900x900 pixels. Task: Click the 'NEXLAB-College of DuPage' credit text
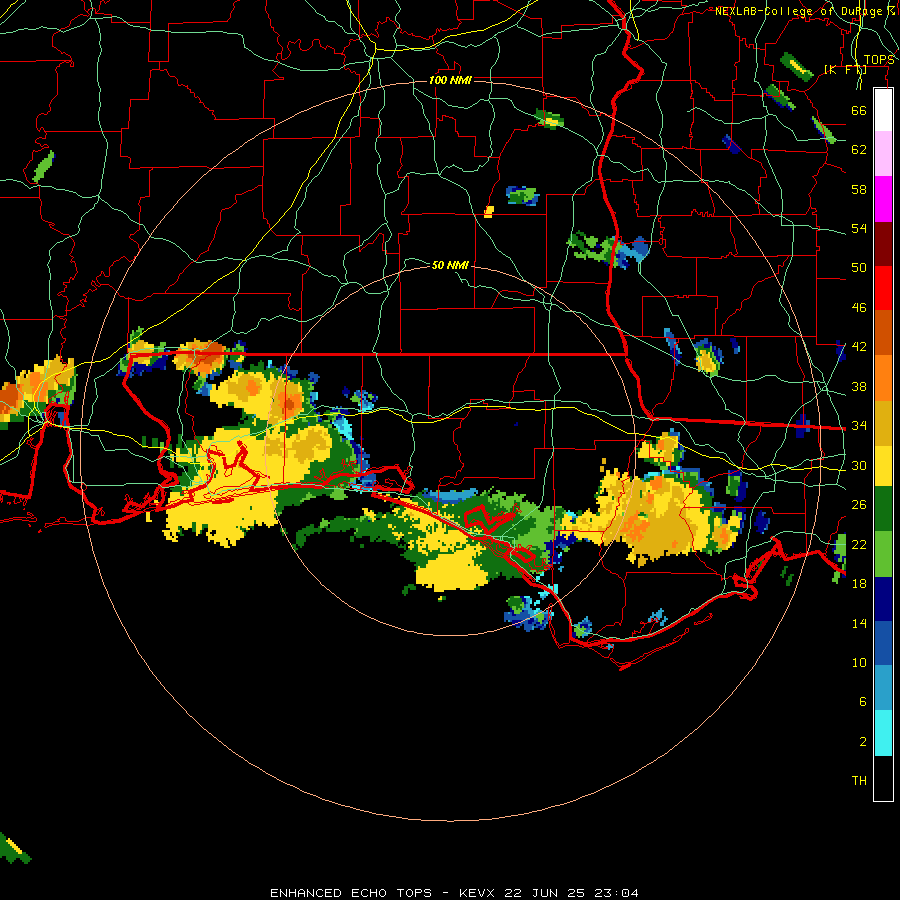coord(798,11)
